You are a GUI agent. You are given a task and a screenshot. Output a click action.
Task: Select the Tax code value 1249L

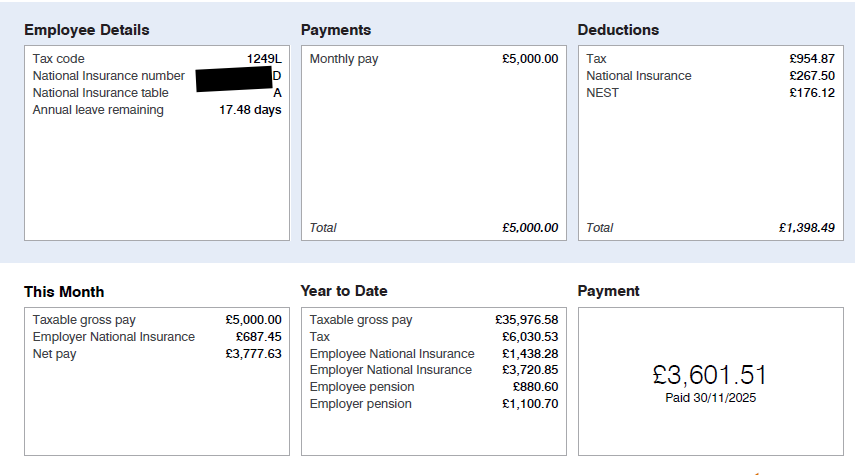coord(264,59)
